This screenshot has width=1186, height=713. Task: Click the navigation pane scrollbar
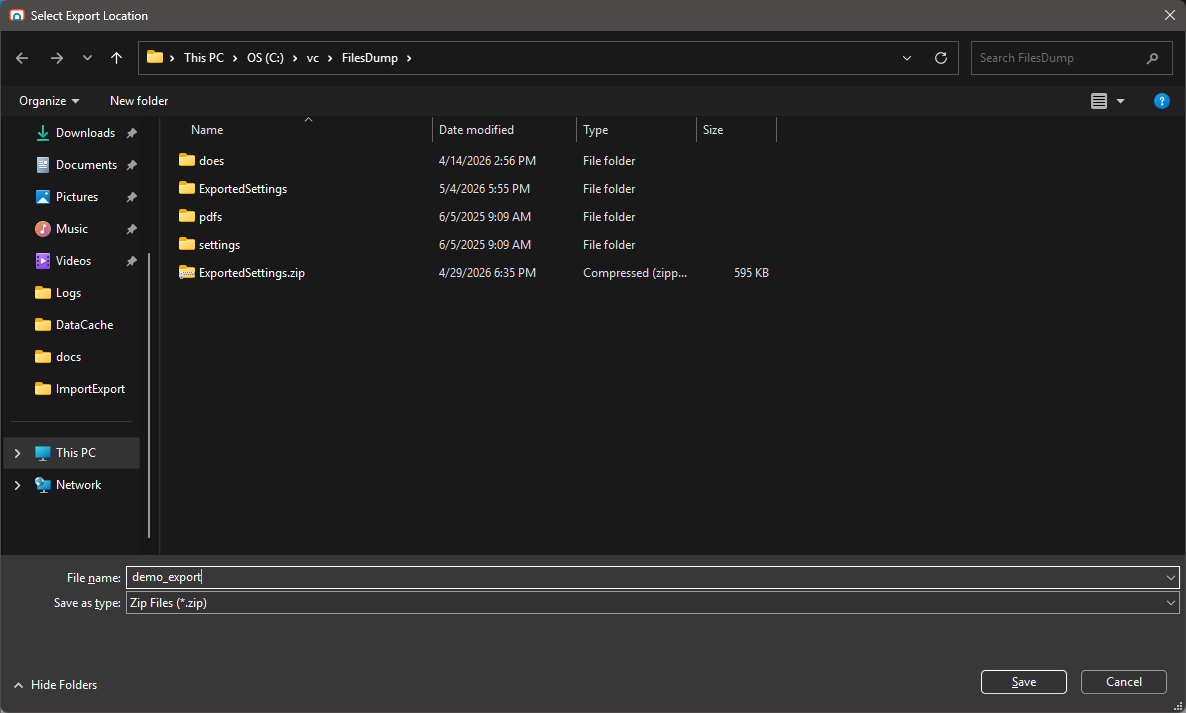149,395
